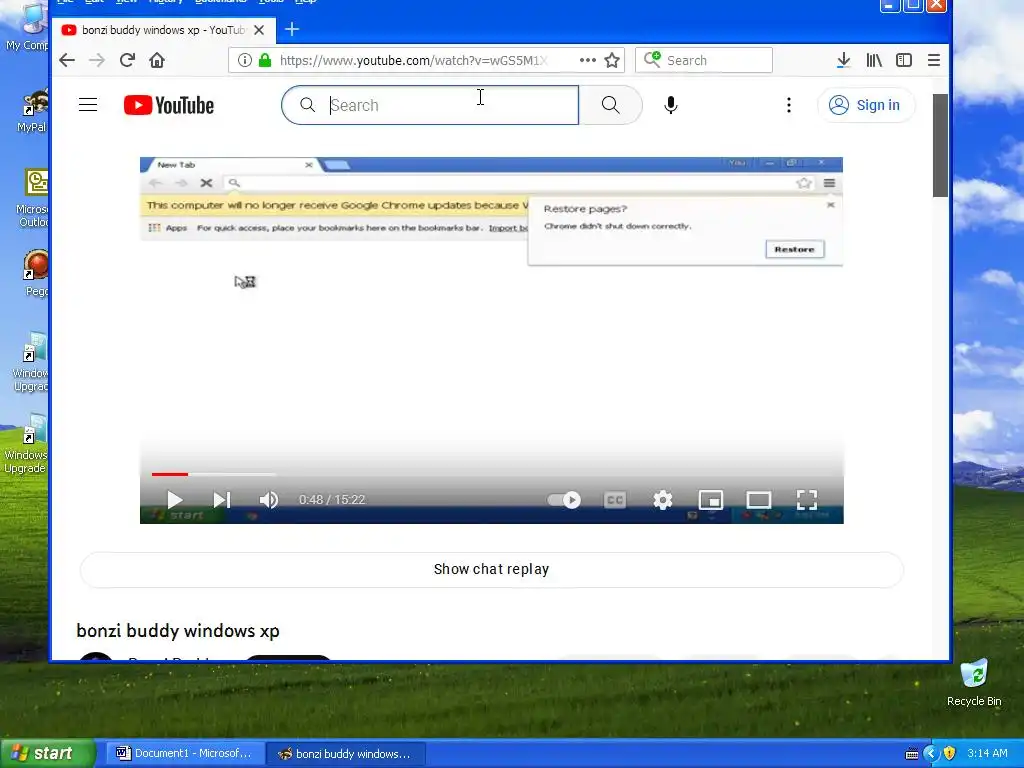This screenshot has height=768, width=1024.
Task: Open the Library bookmarks icon
Action: point(874,61)
